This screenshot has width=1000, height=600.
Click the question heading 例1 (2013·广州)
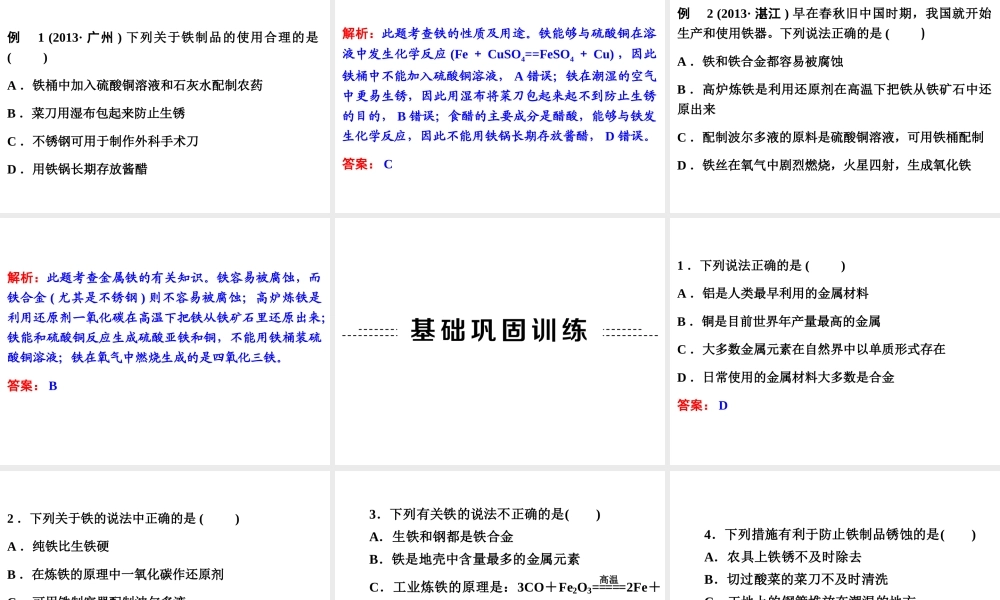coord(163,47)
